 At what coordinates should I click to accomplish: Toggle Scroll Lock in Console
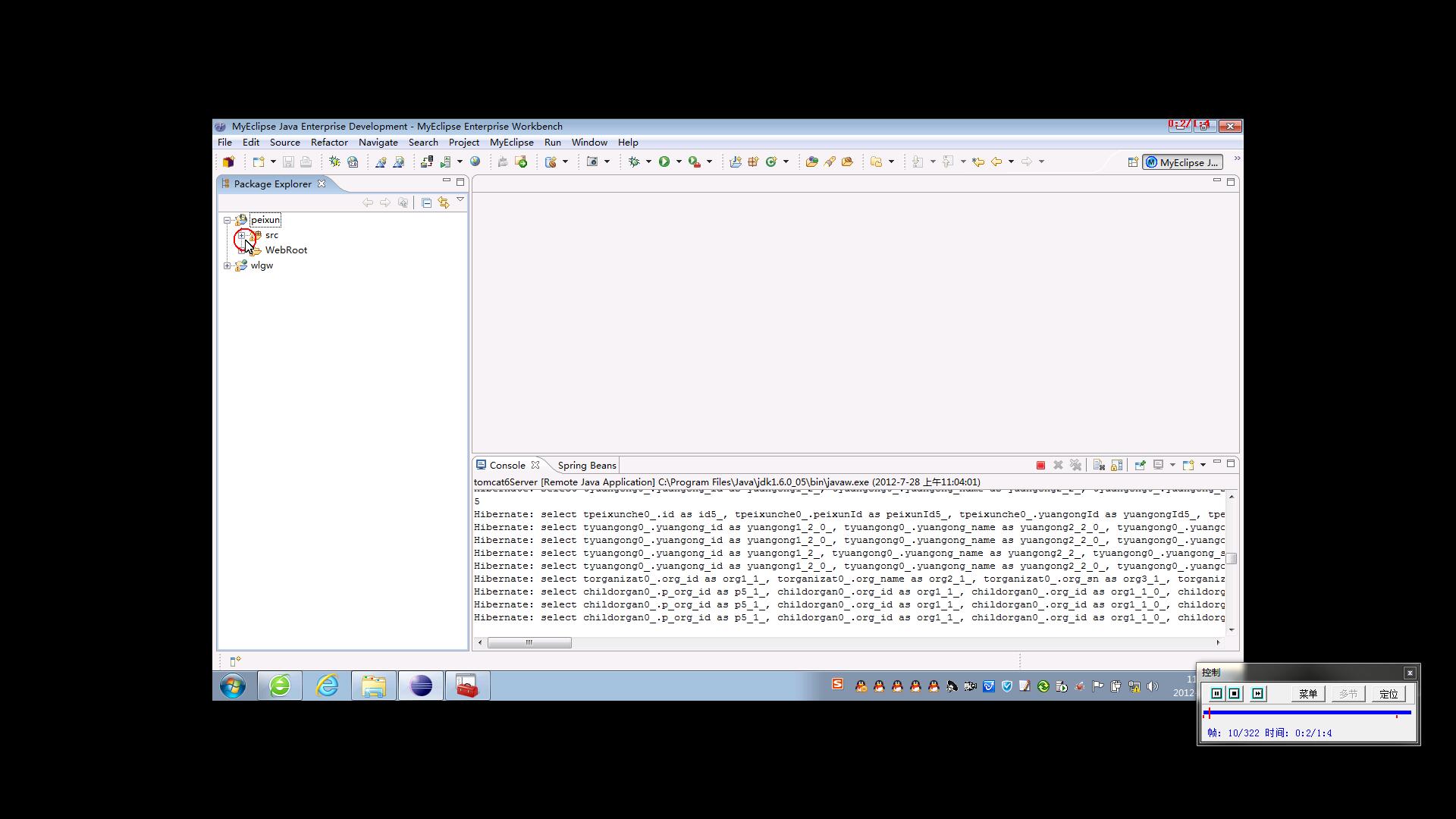(x=1116, y=466)
